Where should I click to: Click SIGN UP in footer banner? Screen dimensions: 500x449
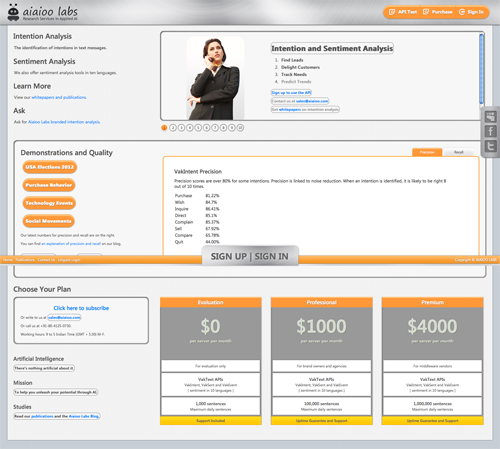click(229, 256)
